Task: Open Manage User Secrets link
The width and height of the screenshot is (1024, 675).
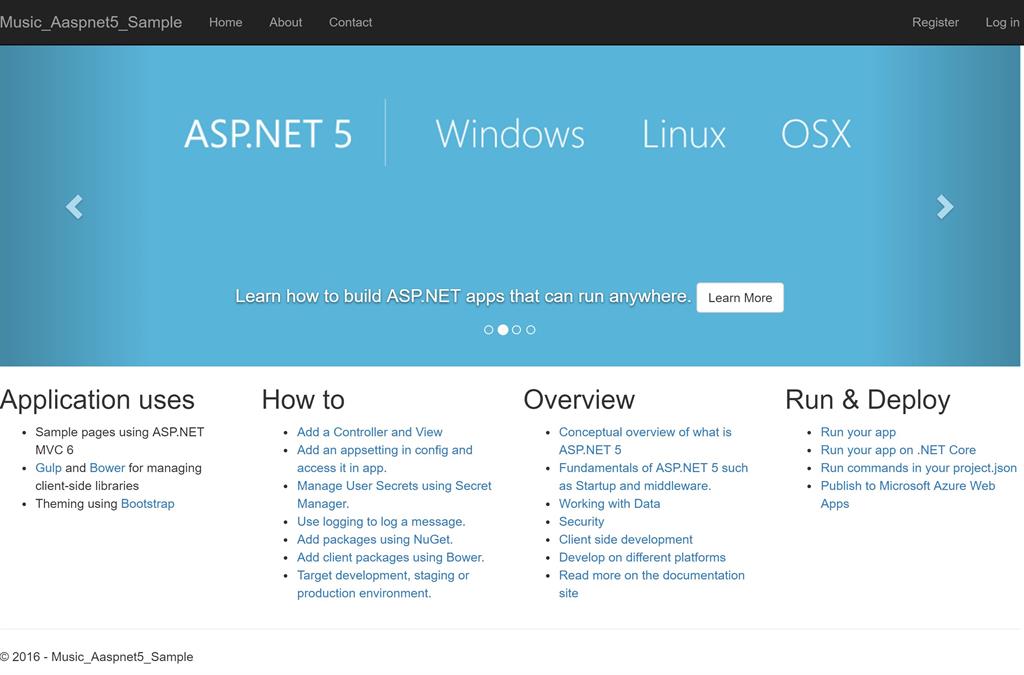Action: tap(394, 495)
